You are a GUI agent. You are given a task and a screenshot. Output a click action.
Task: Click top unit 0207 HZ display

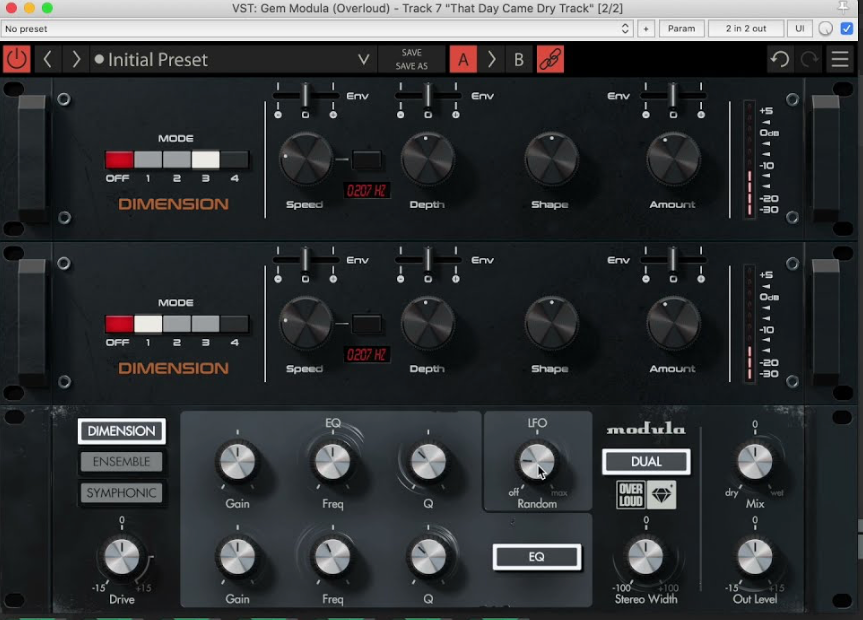(x=367, y=191)
